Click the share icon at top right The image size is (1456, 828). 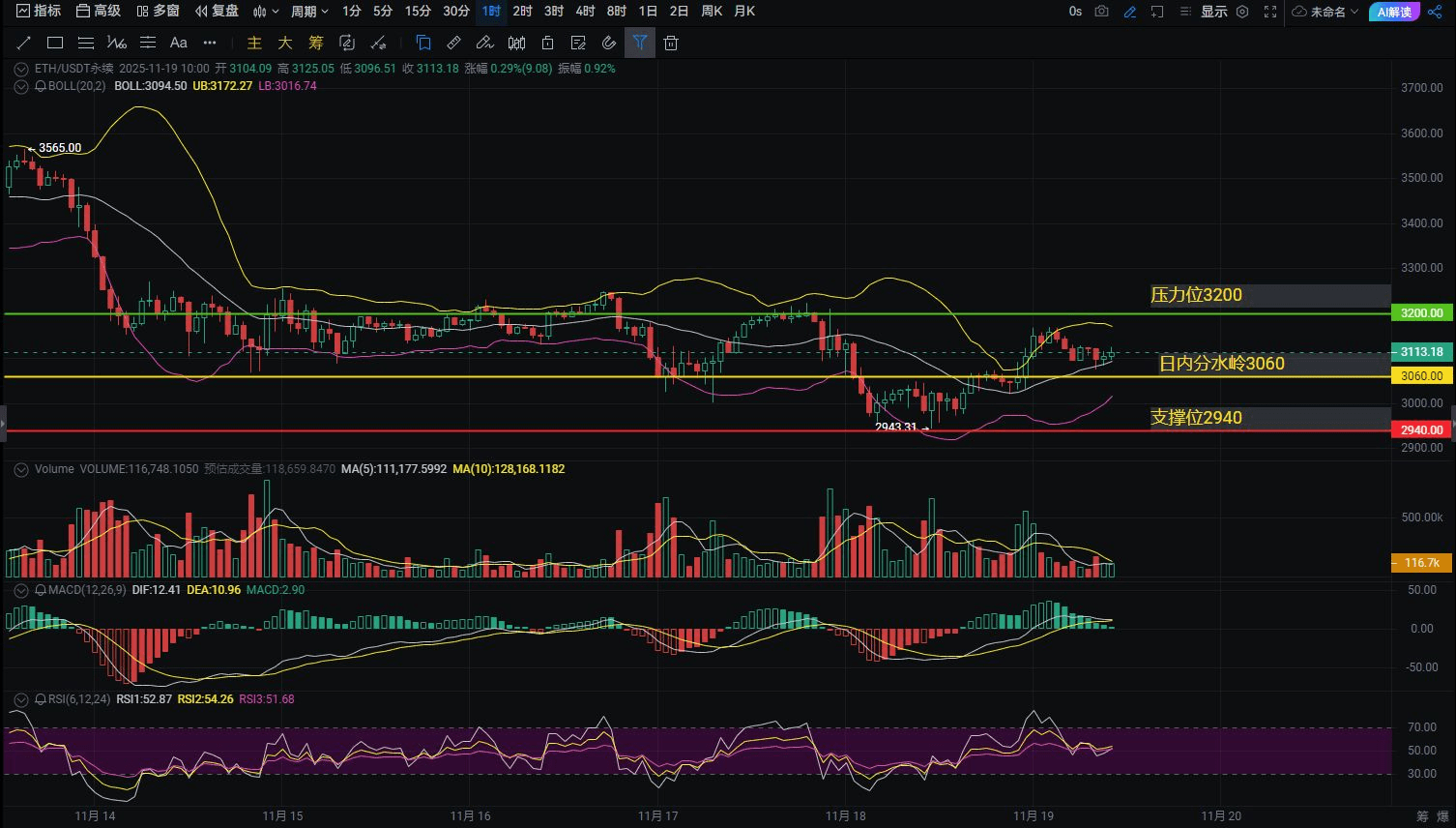tap(1434, 12)
